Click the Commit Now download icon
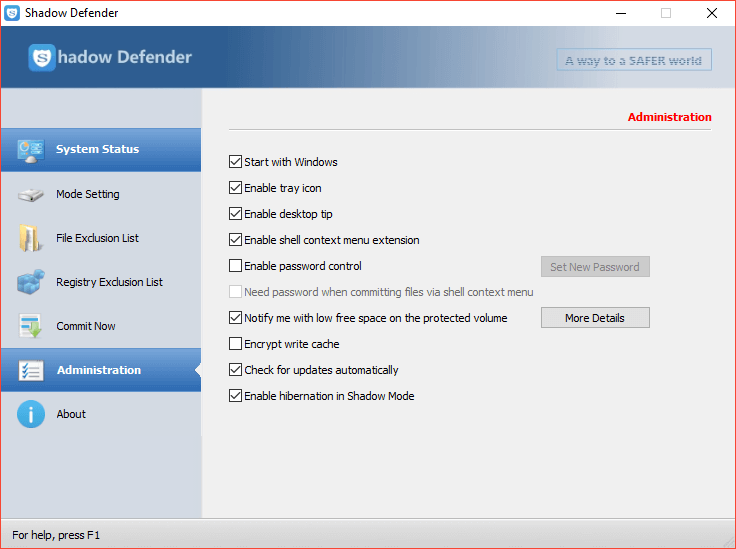The image size is (736, 549). click(31, 326)
